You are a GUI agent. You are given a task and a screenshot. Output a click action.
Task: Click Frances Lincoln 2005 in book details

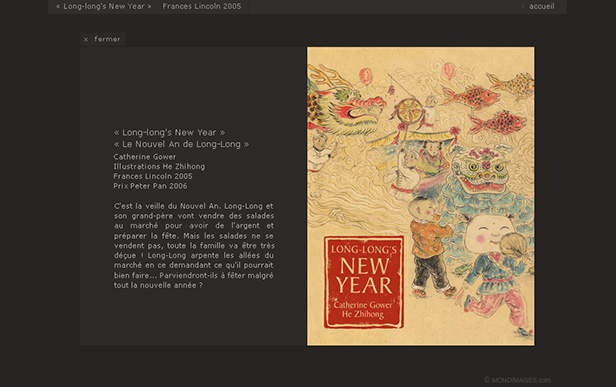pyautogui.click(x=153, y=176)
